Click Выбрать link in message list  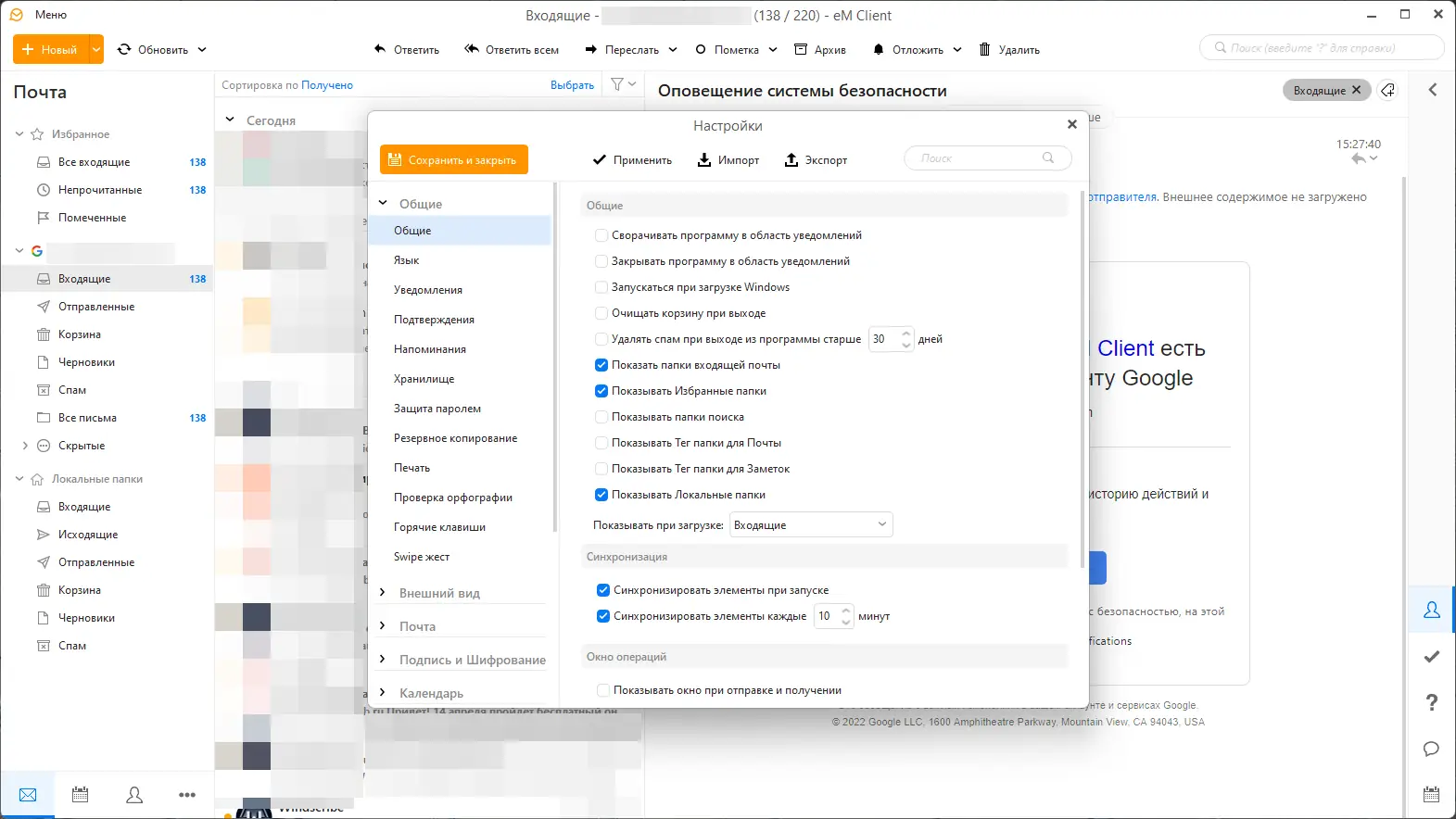572,85
